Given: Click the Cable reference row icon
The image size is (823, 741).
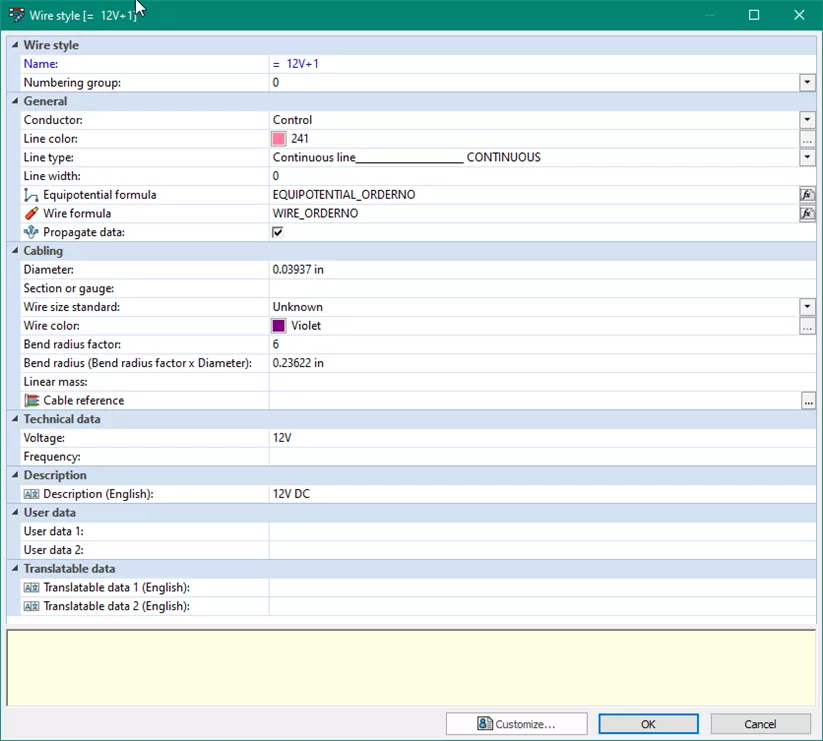Looking at the screenshot, I should click(x=31, y=401).
